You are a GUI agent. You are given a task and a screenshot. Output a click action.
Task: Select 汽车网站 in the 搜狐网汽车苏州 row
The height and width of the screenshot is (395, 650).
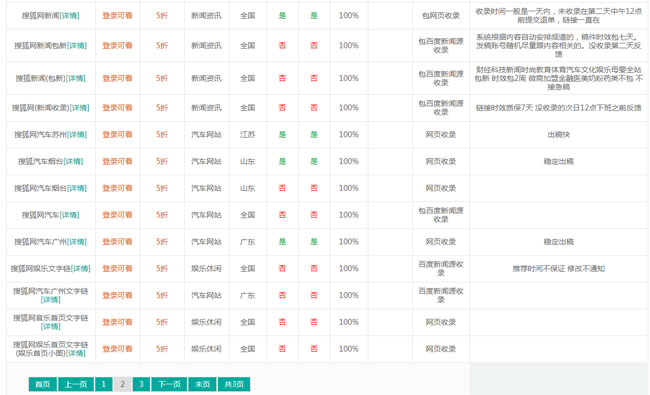point(206,135)
